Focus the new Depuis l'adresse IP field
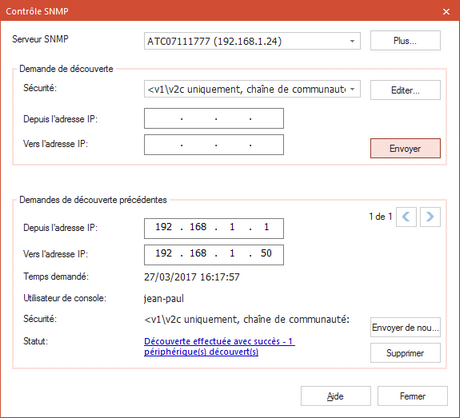 (214, 118)
